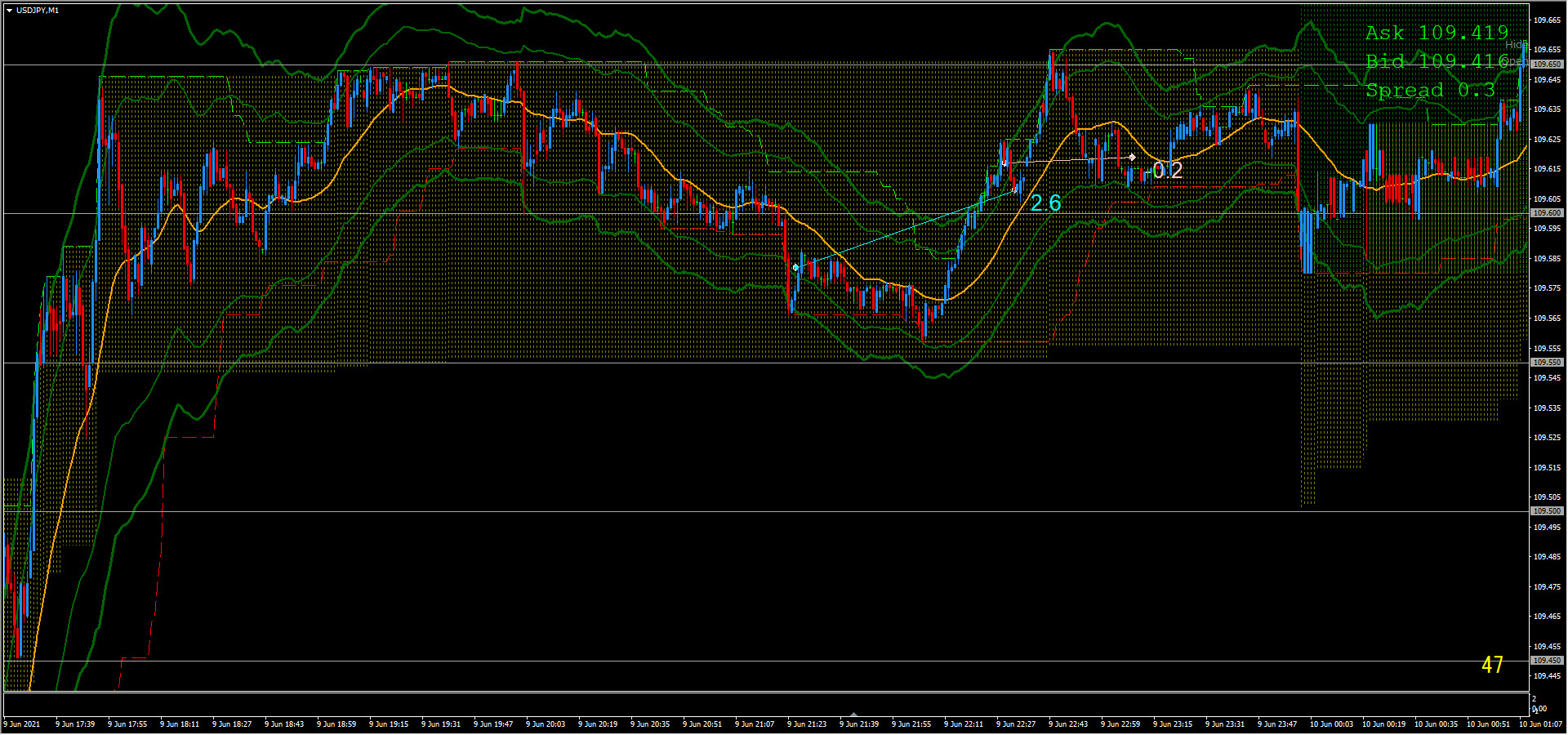Click the chart shift triangle on time axis
The width and height of the screenshot is (1568, 735).
(x=853, y=714)
